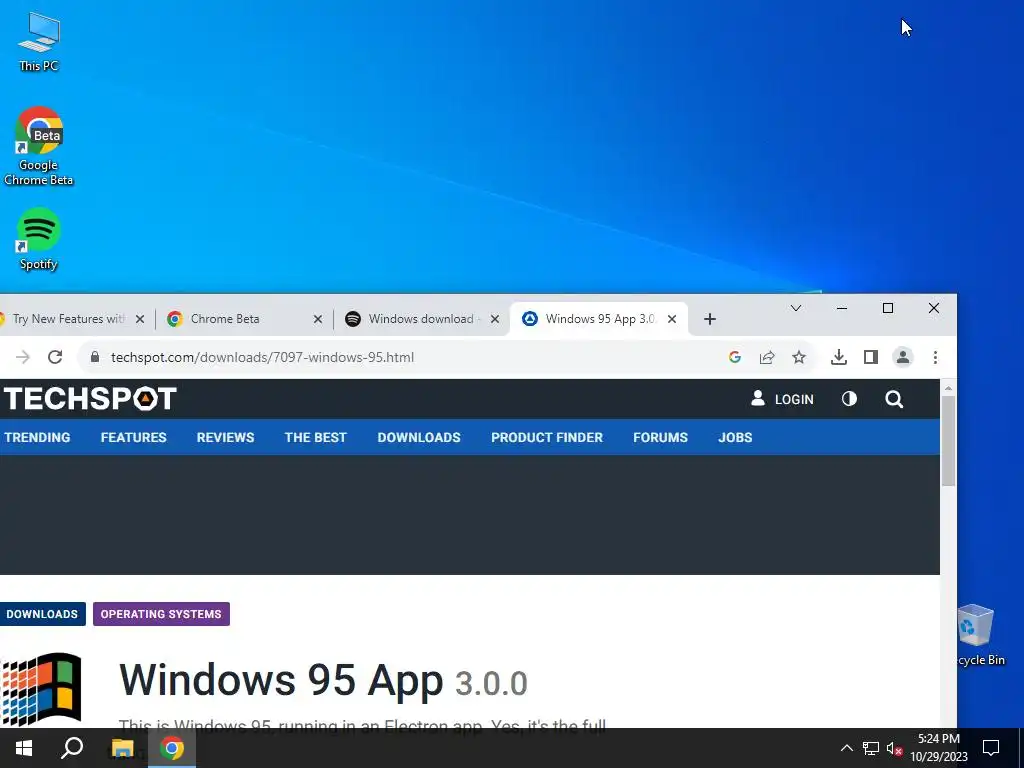This screenshot has width=1024, height=768.
Task: Show hidden tray icons chevron
Action: pos(846,748)
